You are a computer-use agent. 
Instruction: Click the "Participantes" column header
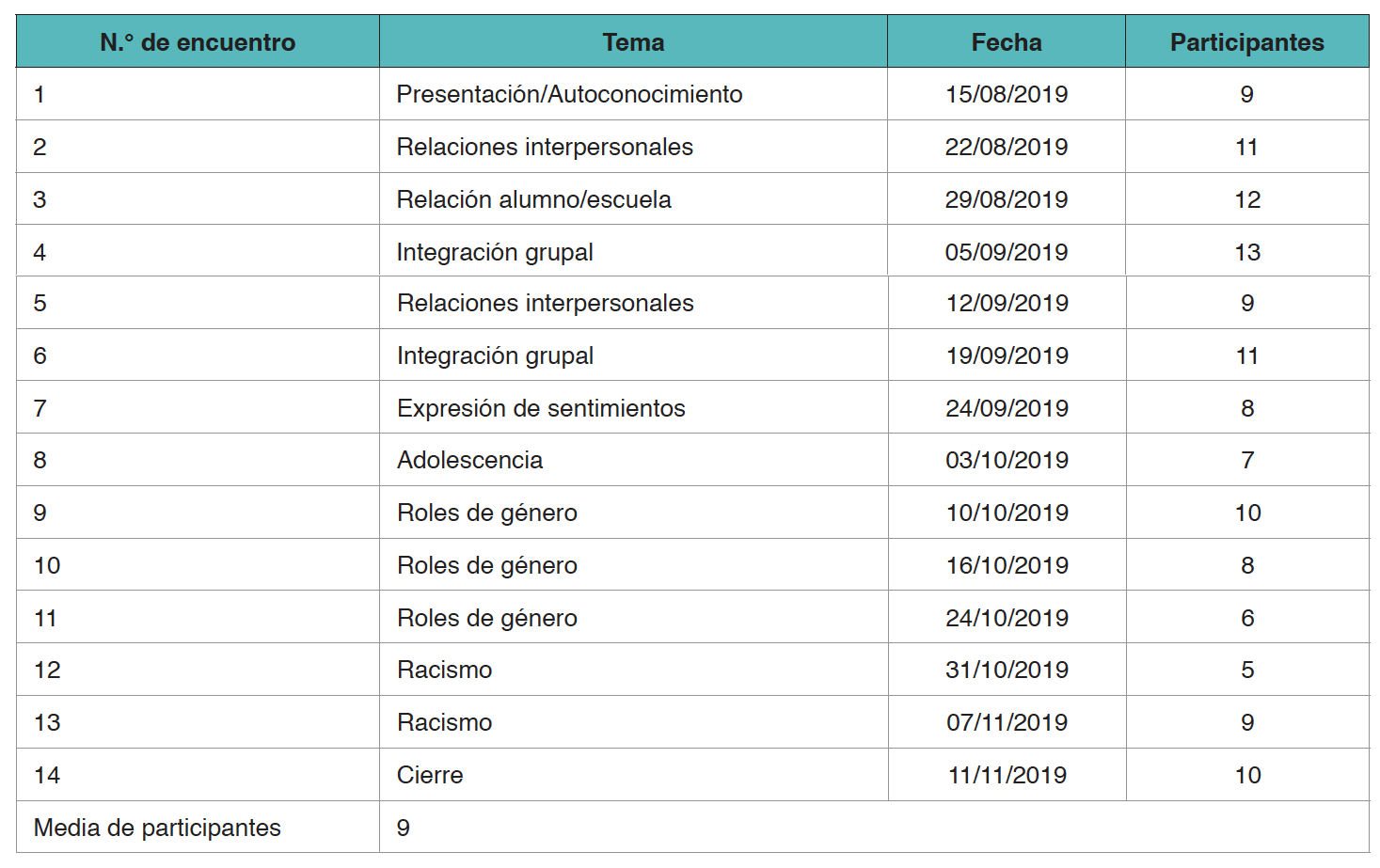coord(1246,42)
